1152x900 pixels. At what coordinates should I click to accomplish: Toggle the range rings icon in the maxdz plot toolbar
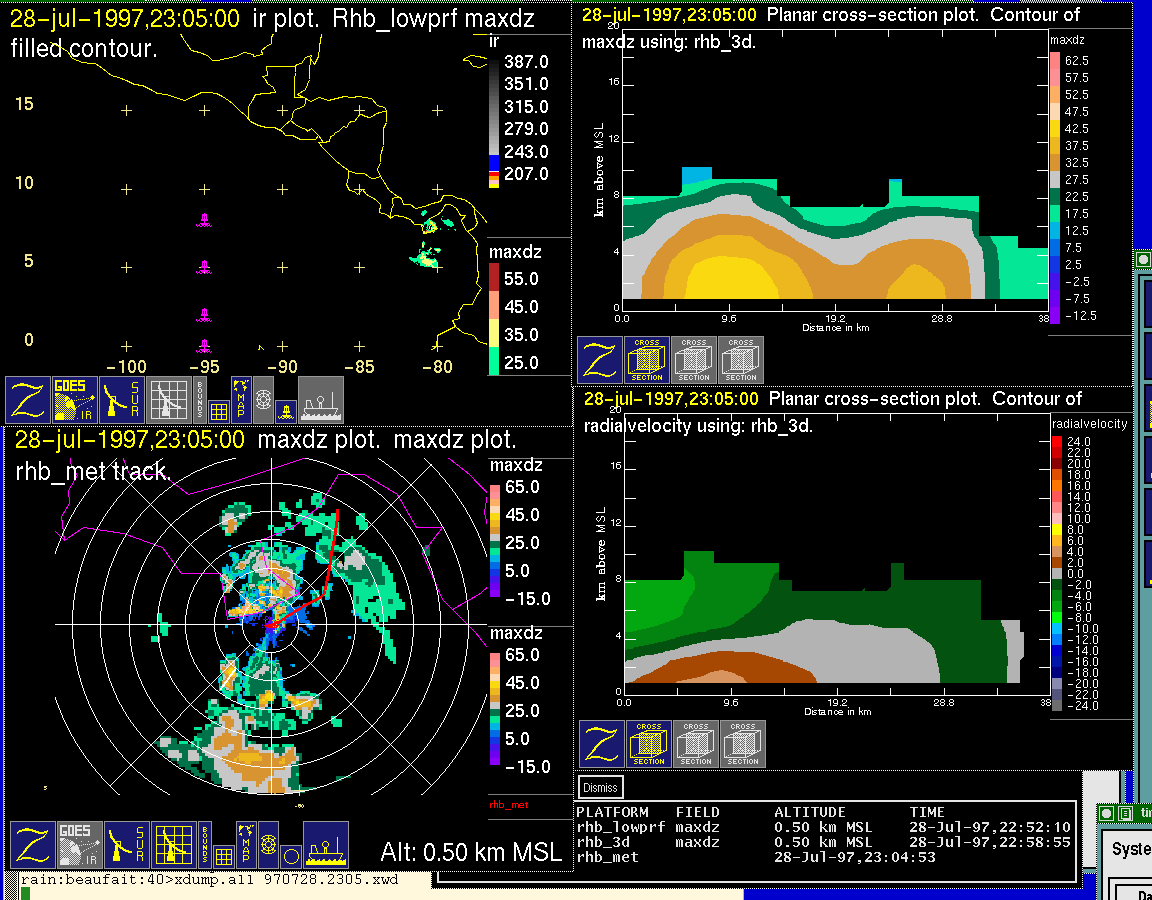[x=268, y=845]
